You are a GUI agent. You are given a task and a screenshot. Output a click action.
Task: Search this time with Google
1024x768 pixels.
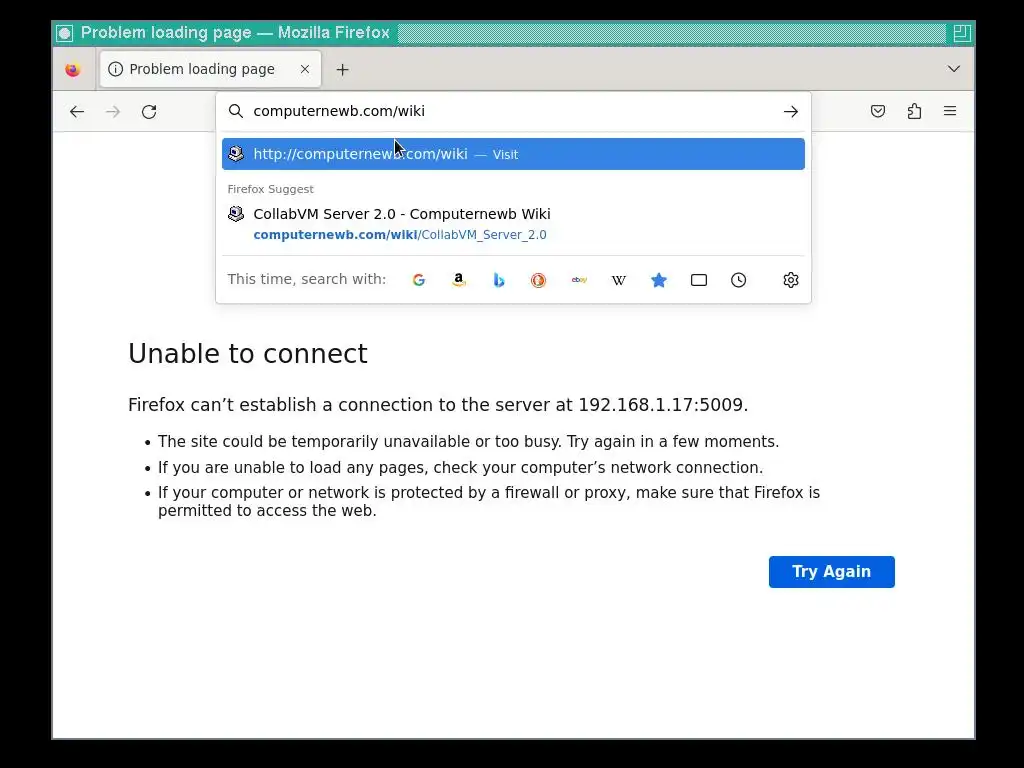[x=419, y=280]
